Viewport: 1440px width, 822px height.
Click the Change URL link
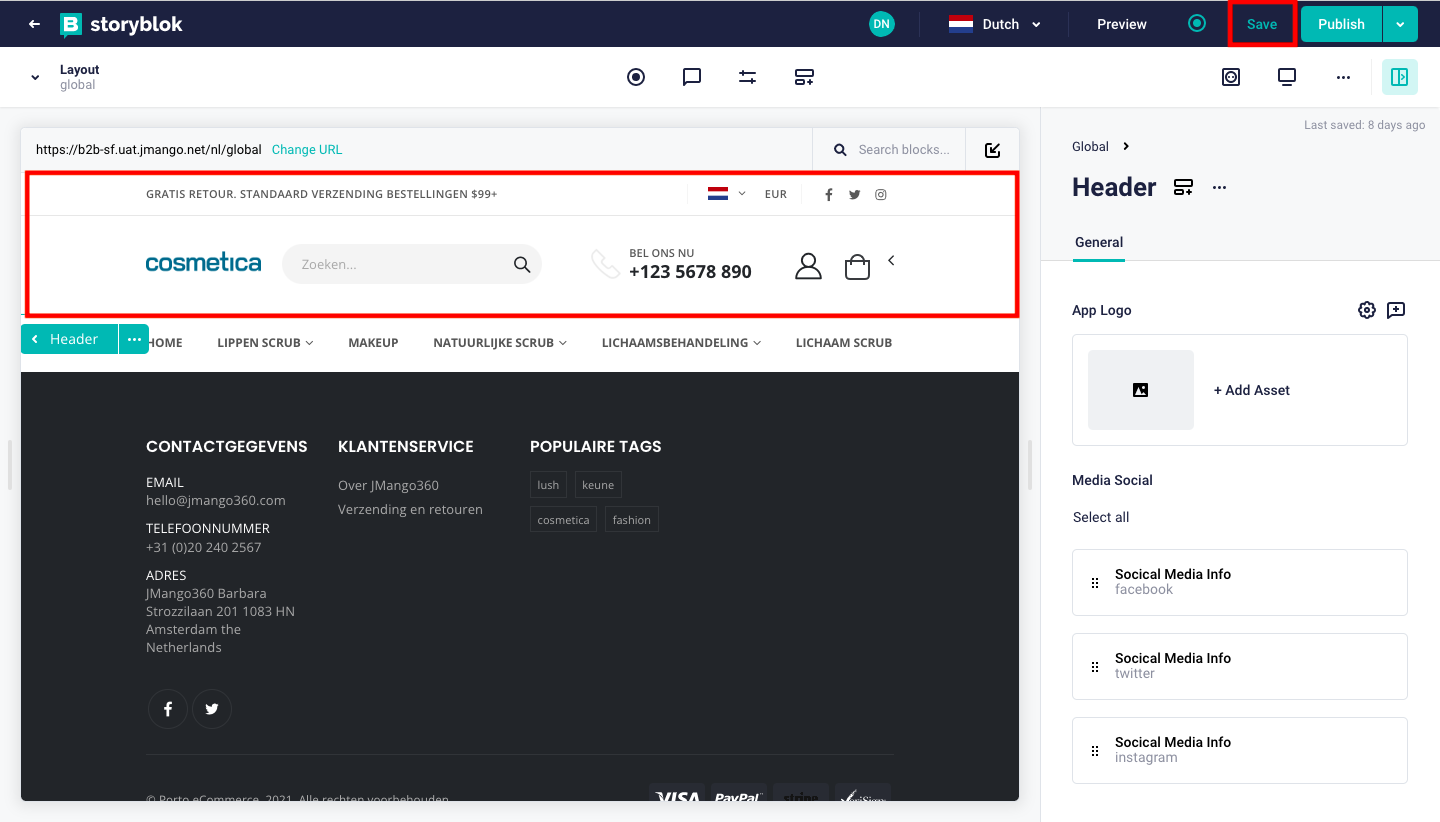pyautogui.click(x=307, y=149)
